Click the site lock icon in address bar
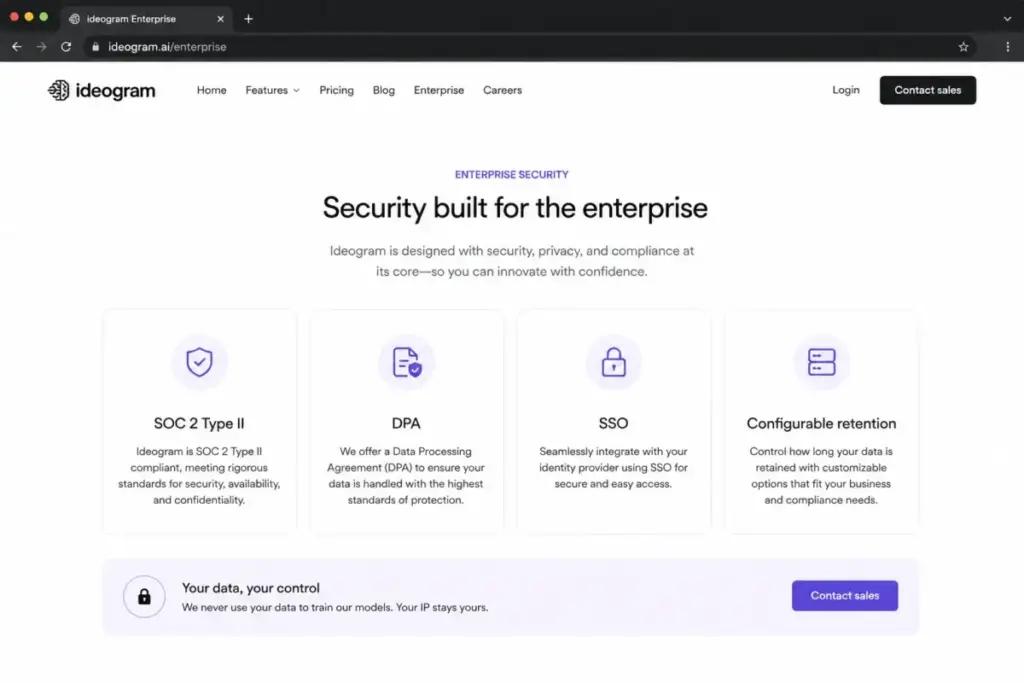Image resolution: width=1024 pixels, height=683 pixels. (x=95, y=47)
